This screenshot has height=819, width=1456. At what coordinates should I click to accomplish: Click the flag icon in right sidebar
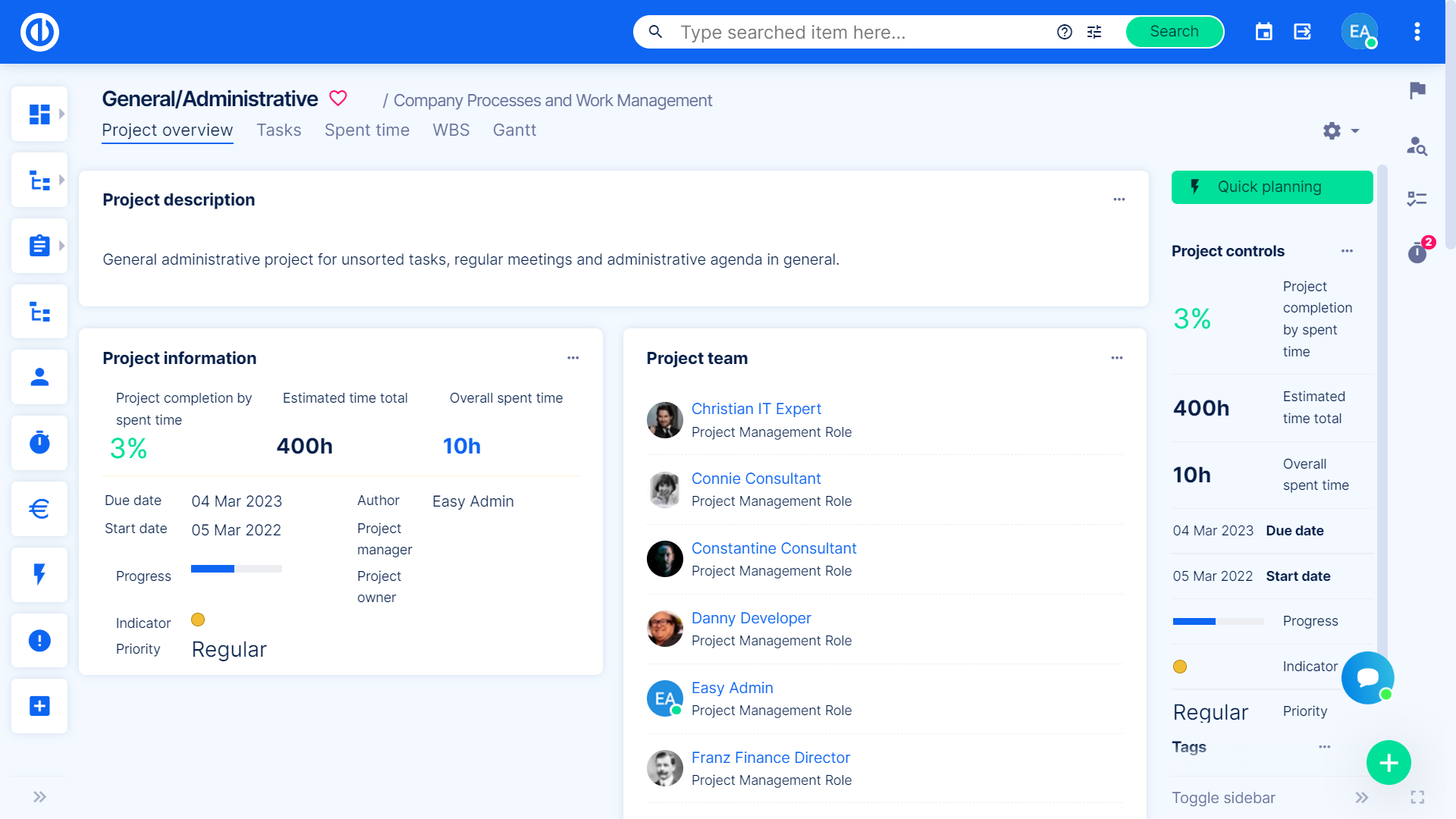point(1417,90)
